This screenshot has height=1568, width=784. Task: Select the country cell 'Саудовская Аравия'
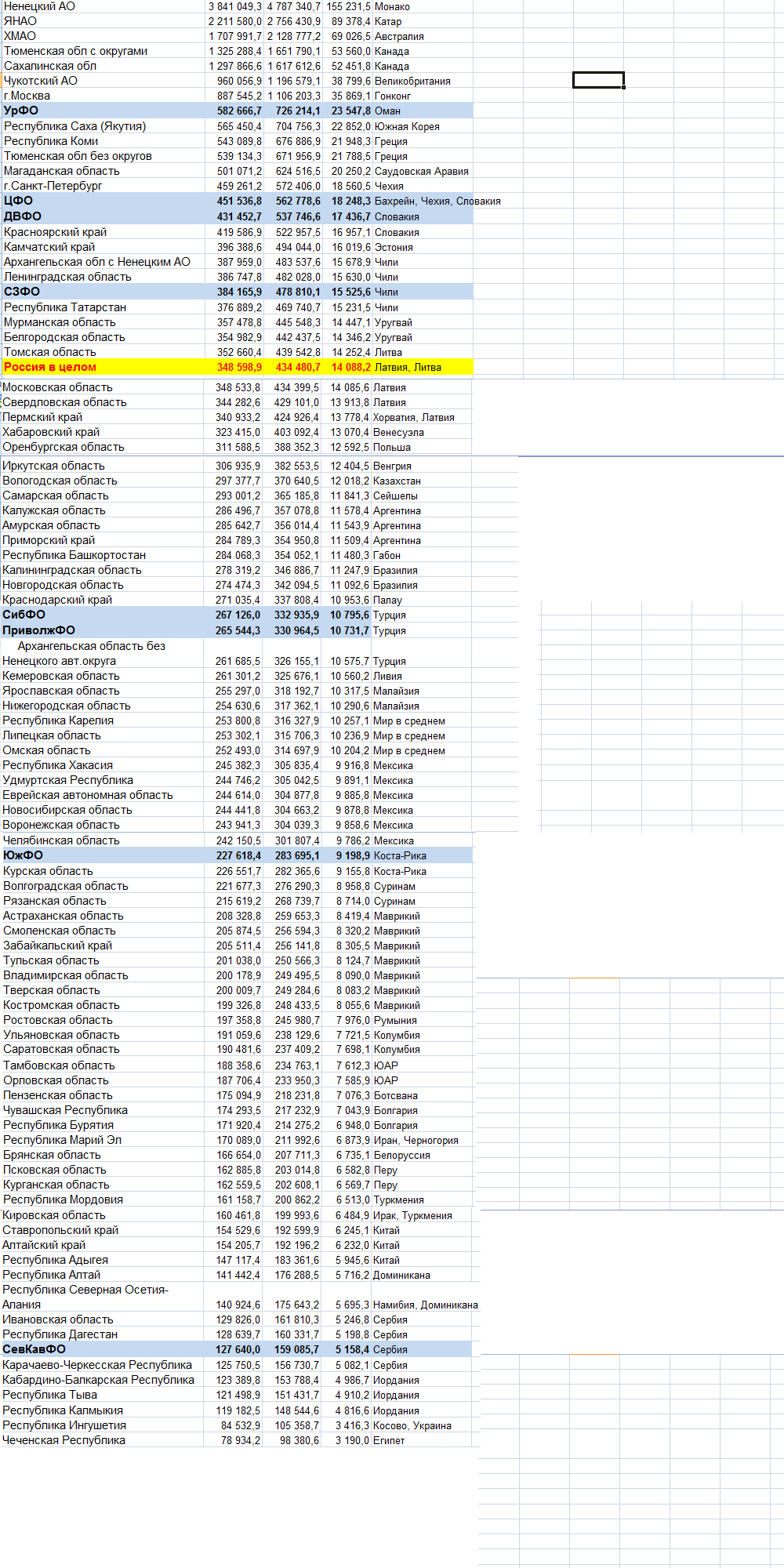pos(422,171)
